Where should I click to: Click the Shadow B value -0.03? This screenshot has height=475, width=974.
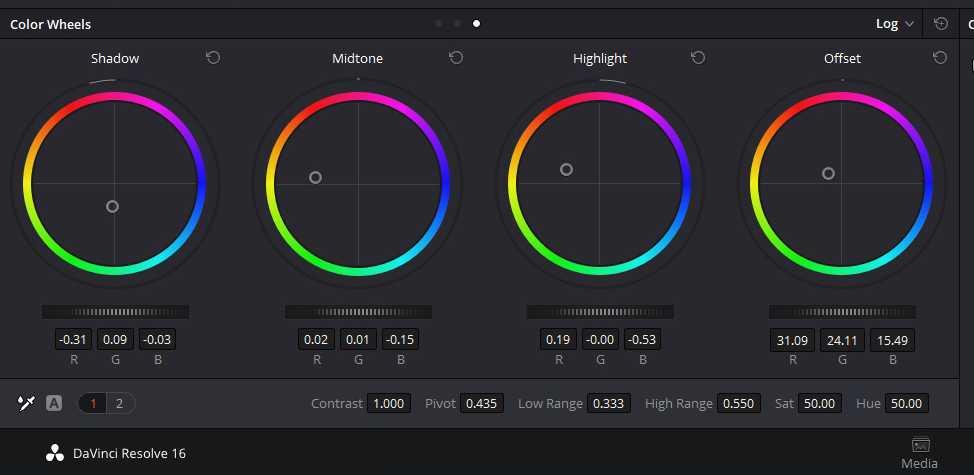pyautogui.click(x=157, y=340)
